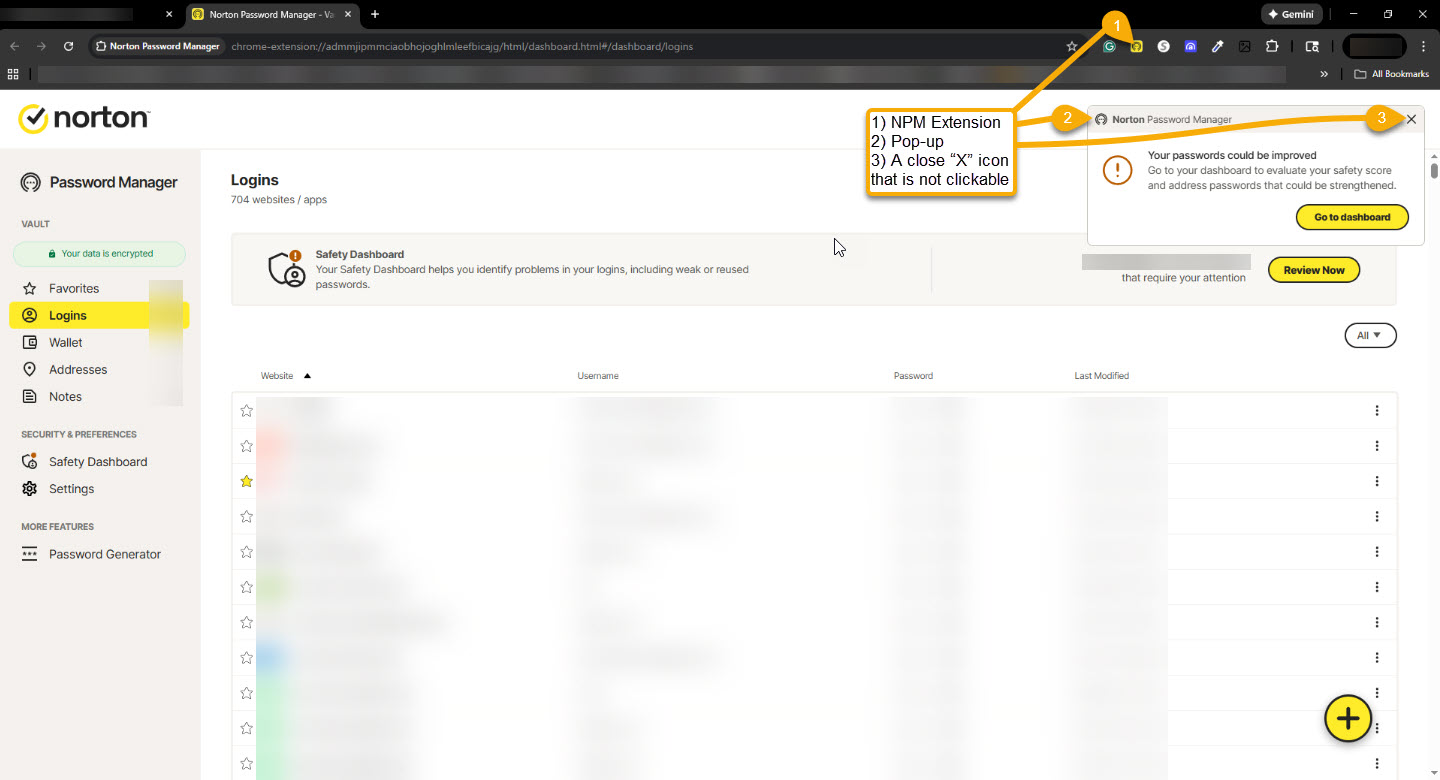The width and height of the screenshot is (1440, 780).
Task: Open the Password Generator icon
Action: pos(31,553)
